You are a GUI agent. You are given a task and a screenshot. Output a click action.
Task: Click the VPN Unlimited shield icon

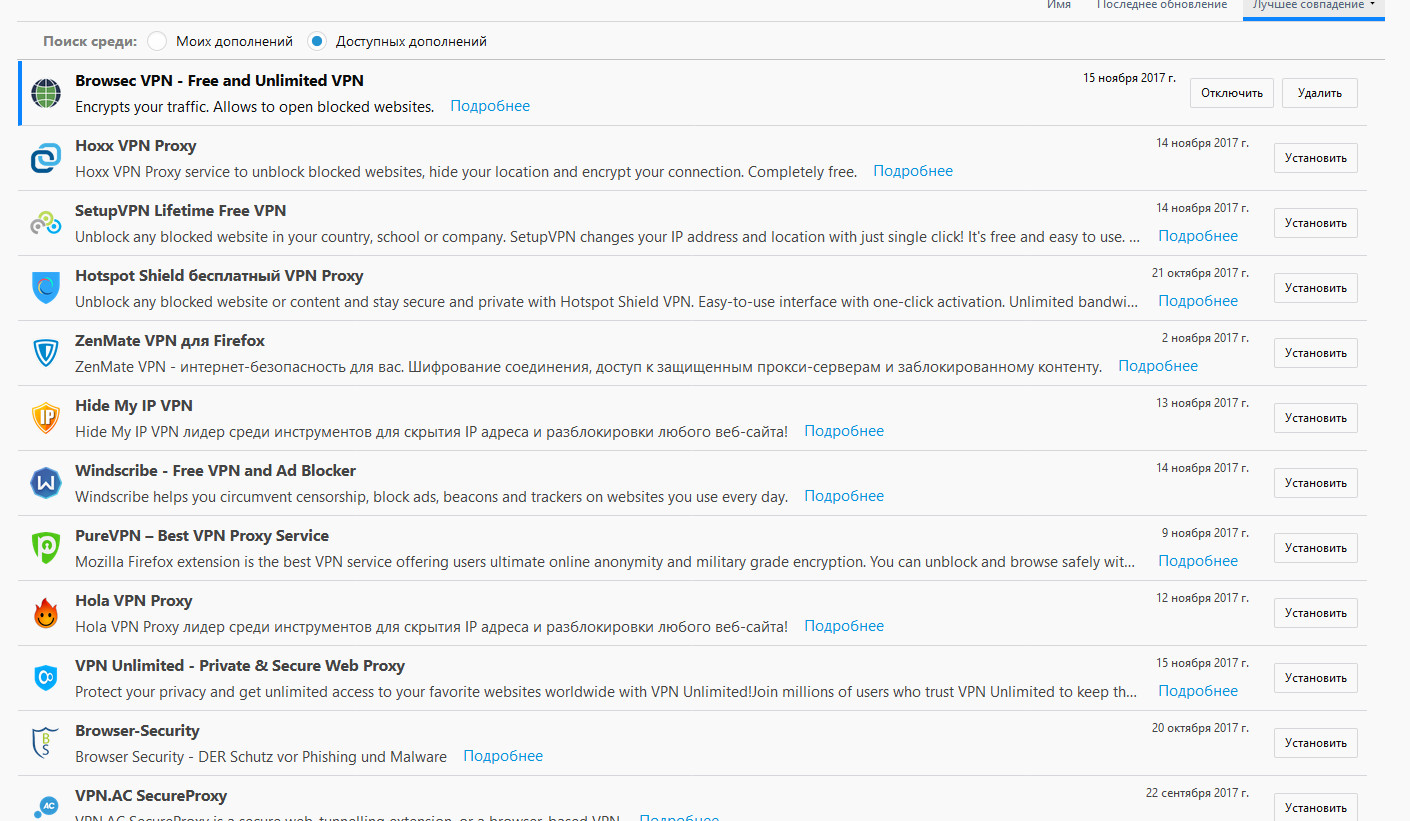click(46, 678)
